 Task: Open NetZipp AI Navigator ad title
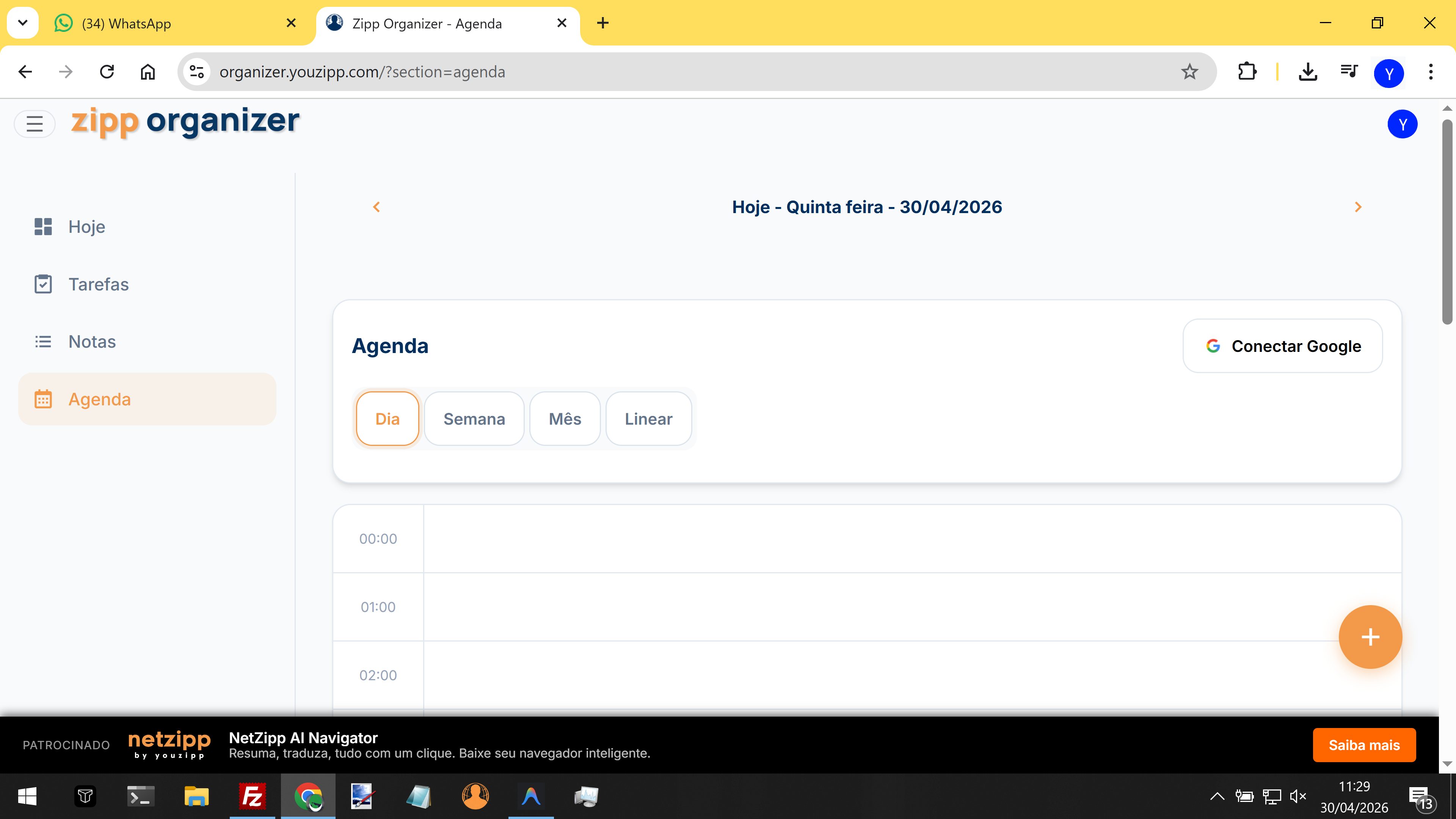303,737
